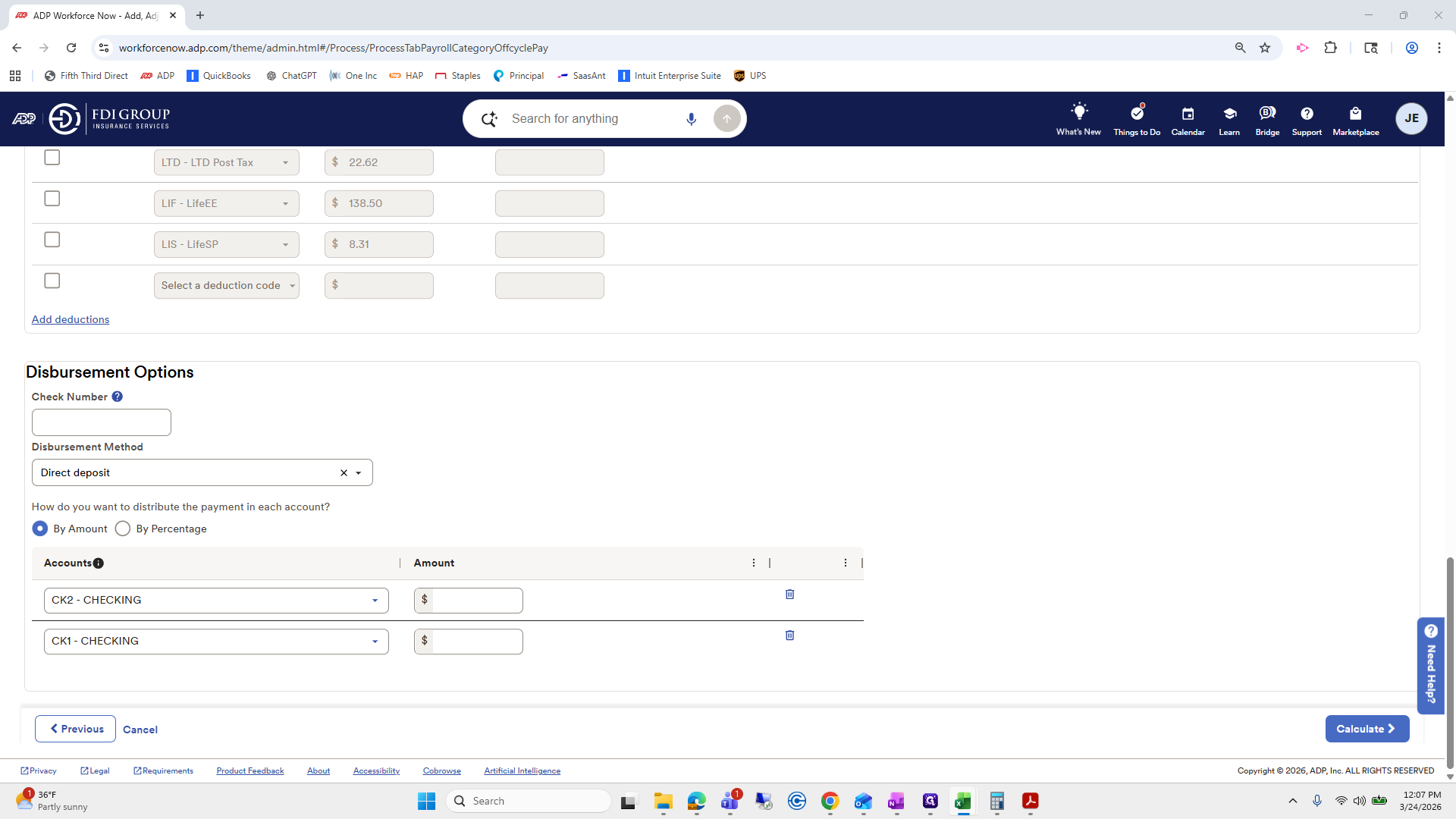The width and height of the screenshot is (1456, 819).
Task: Open the Marketplace shopping bag icon
Action: pyautogui.click(x=1355, y=114)
